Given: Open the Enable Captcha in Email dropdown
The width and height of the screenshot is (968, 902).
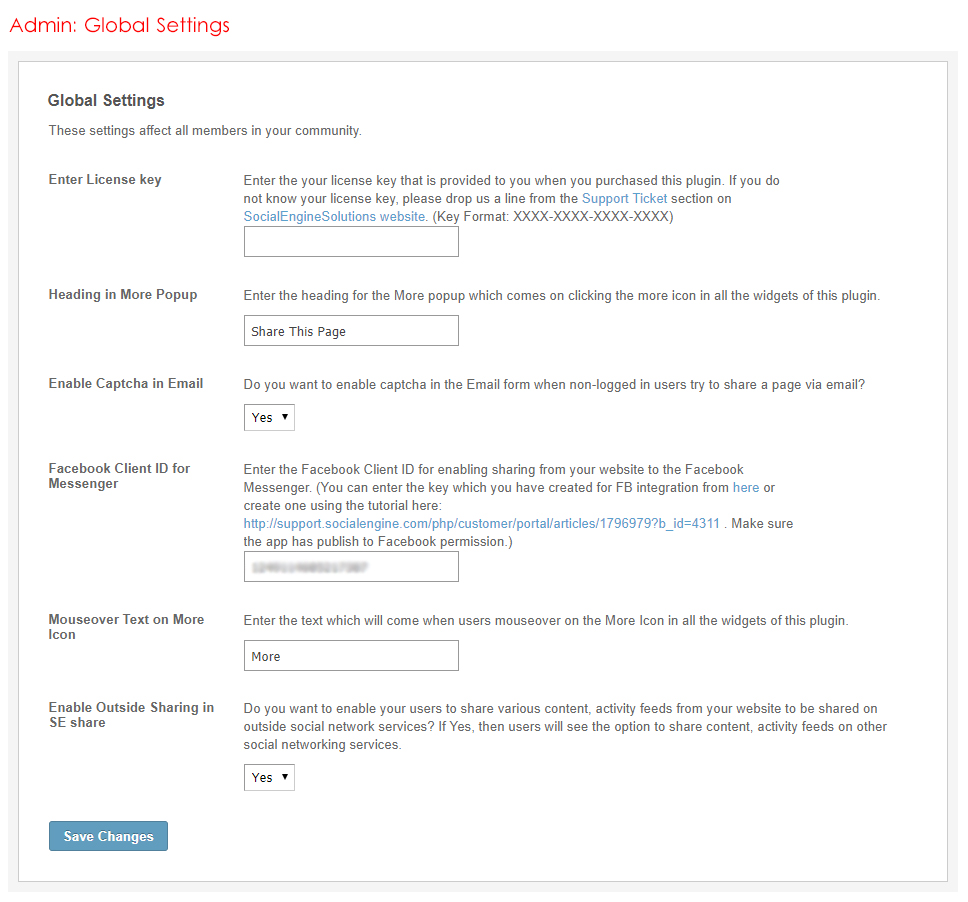Looking at the screenshot, I should click(x=269, y=417).
